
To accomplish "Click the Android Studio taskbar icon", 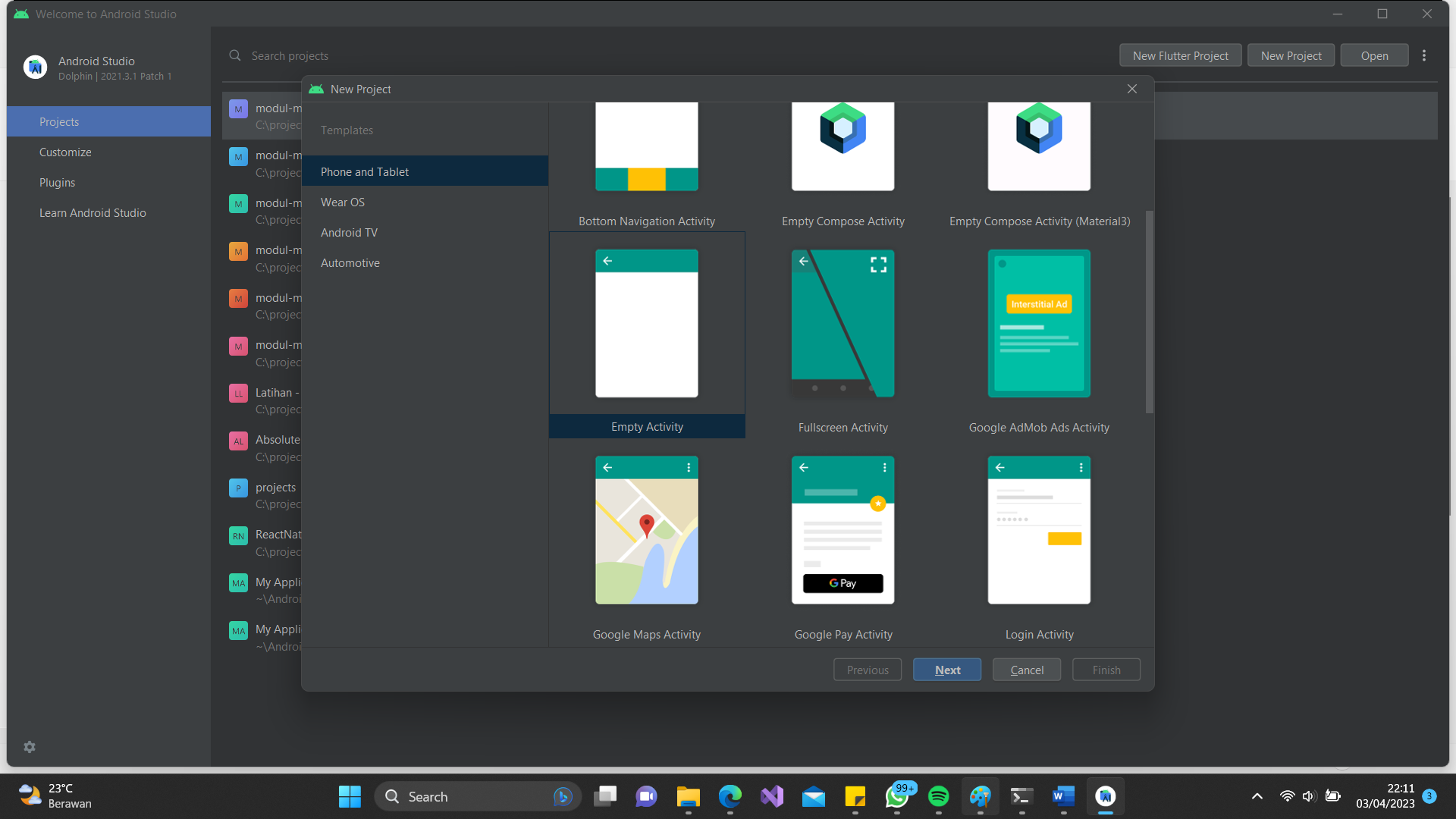I will click(1105, 796).
